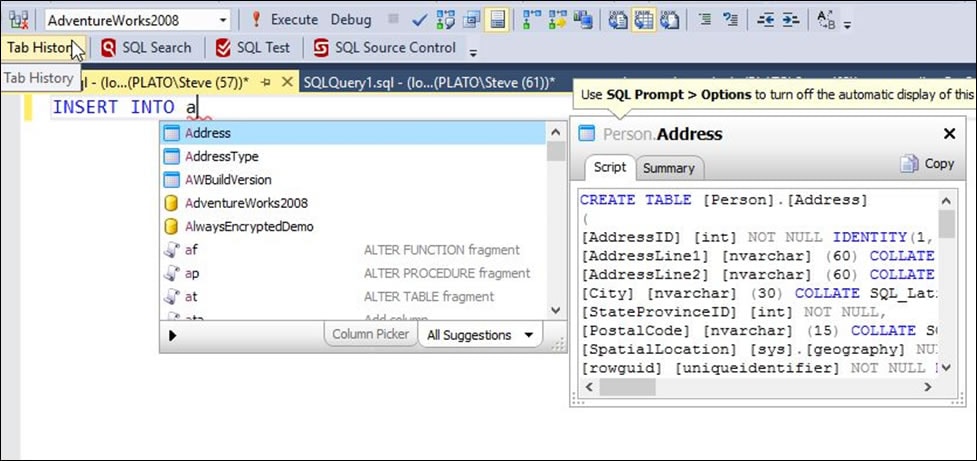Open the SQL Test tool

click(253, 47)
